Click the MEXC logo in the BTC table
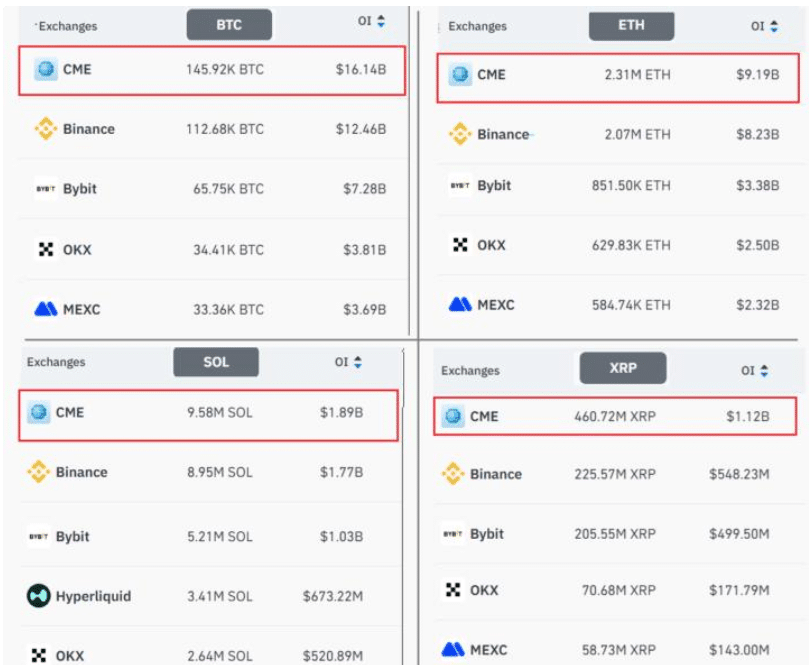Viewport: 809px width, 665px height. (46, 309)
